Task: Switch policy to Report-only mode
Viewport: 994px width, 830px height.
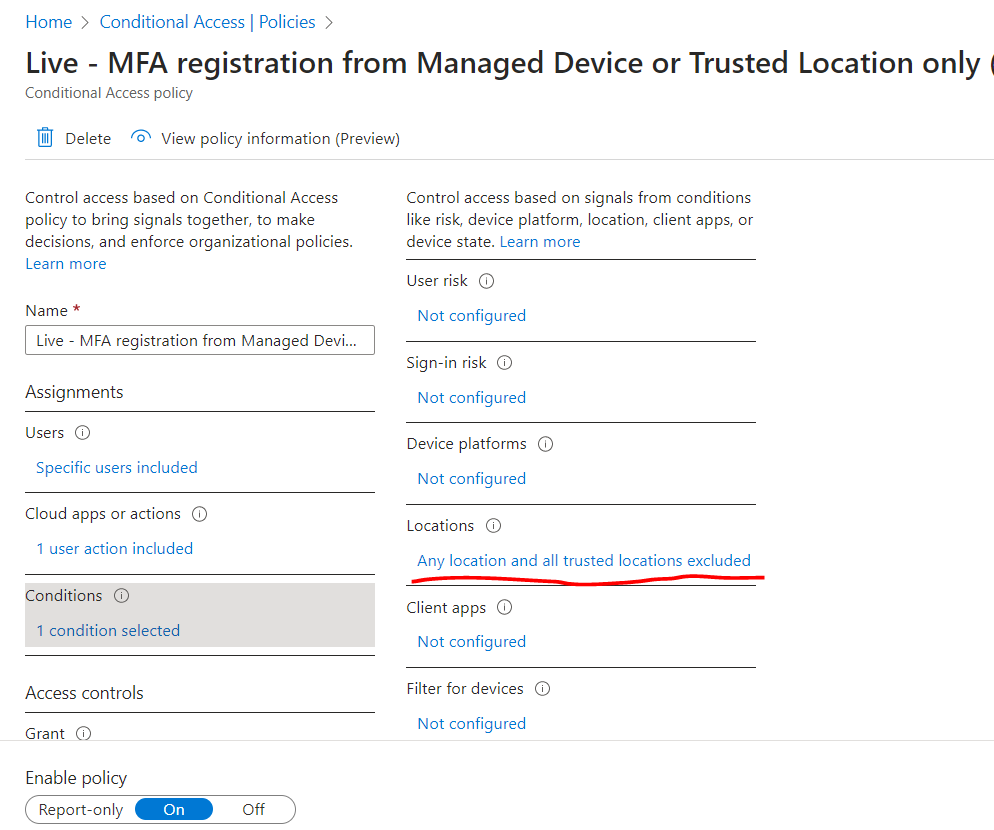Action: point(79,809)
